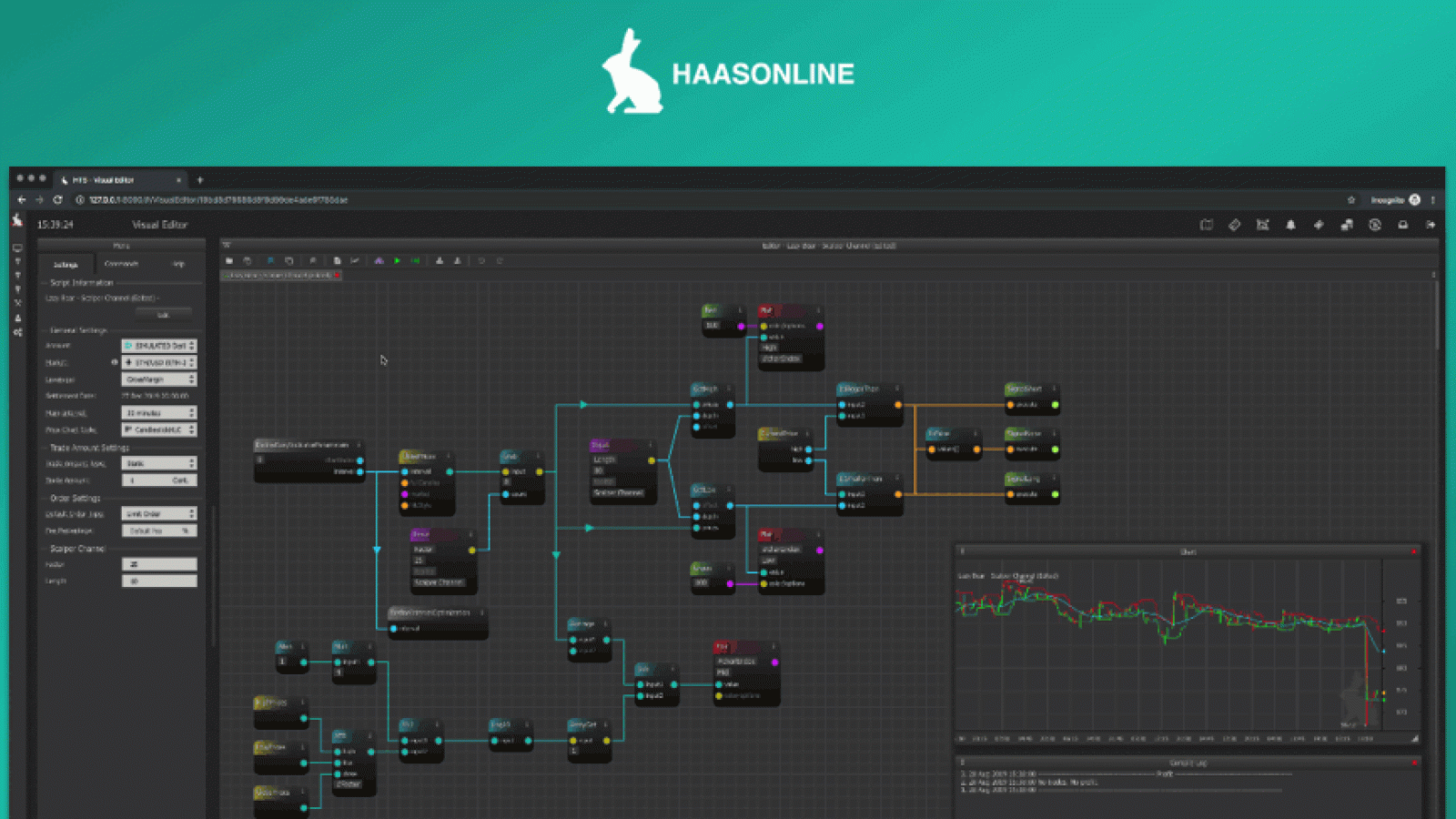The height and width of the screenshot is (819, 1456).
Task: Reload the page in browser toolbar
Action: point(57,200)
